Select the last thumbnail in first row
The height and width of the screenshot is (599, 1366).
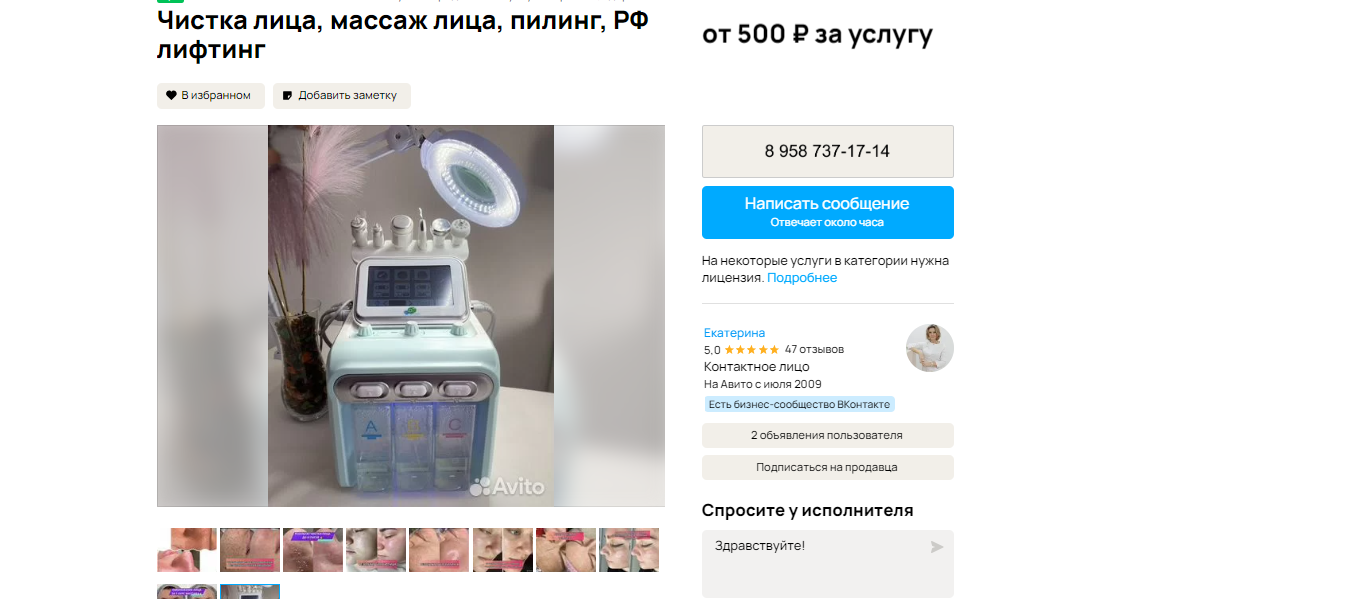pos(629,550)
